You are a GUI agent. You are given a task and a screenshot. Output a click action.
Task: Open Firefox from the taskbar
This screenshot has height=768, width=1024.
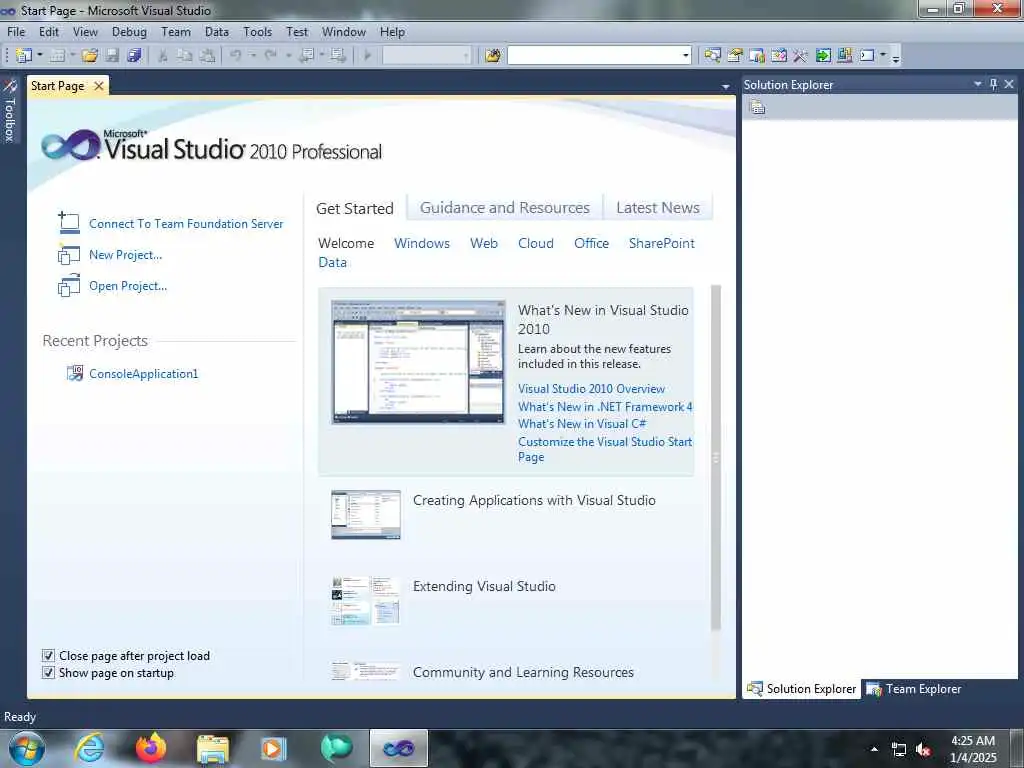tap(151, 748)
